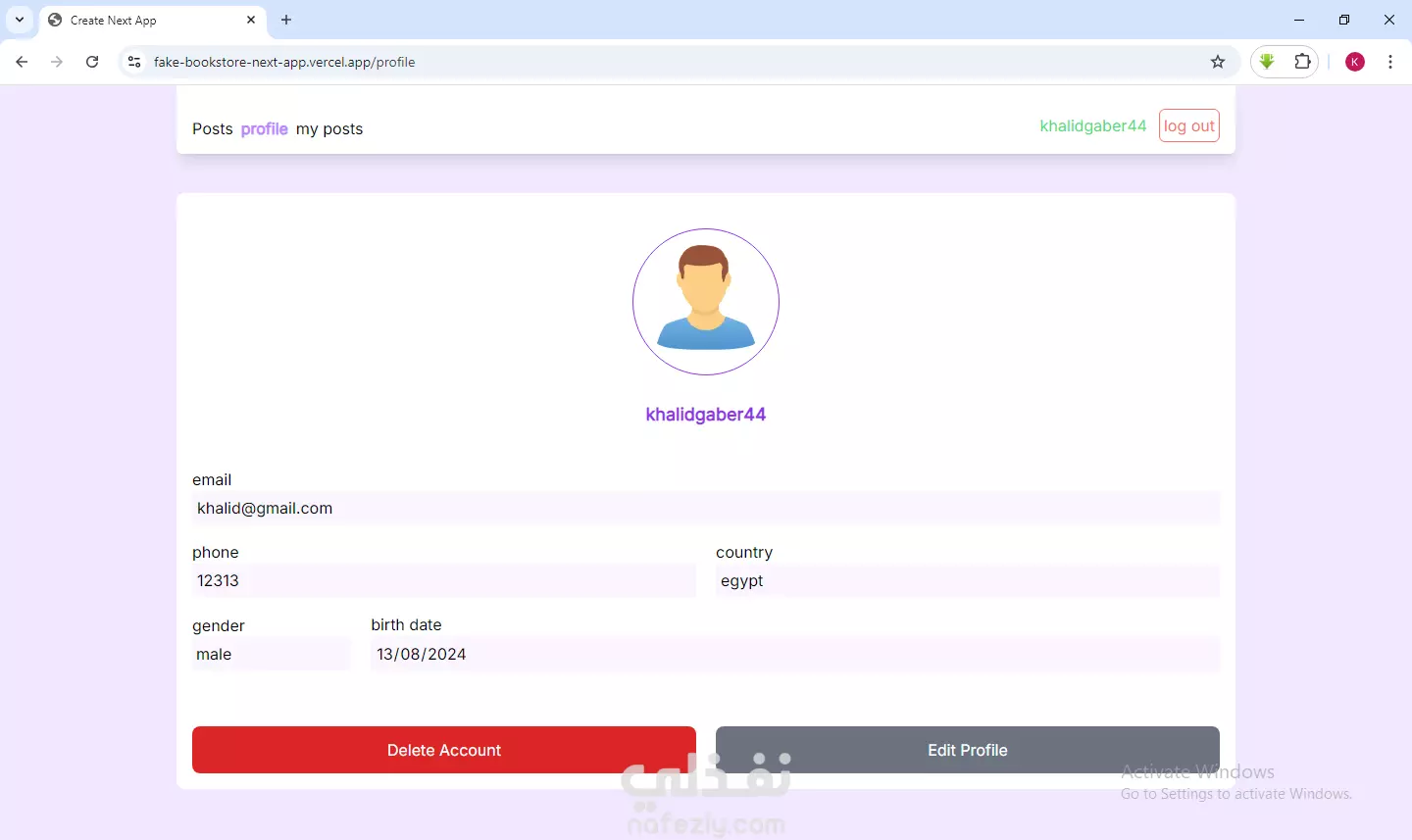Open the tab search dropdown arrow

pos(20,20)
